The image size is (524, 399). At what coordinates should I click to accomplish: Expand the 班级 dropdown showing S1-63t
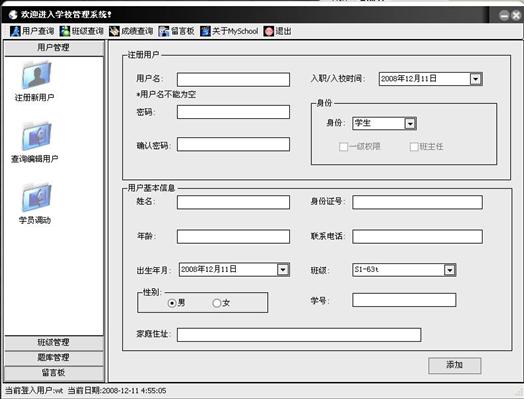tap(449, 270)
